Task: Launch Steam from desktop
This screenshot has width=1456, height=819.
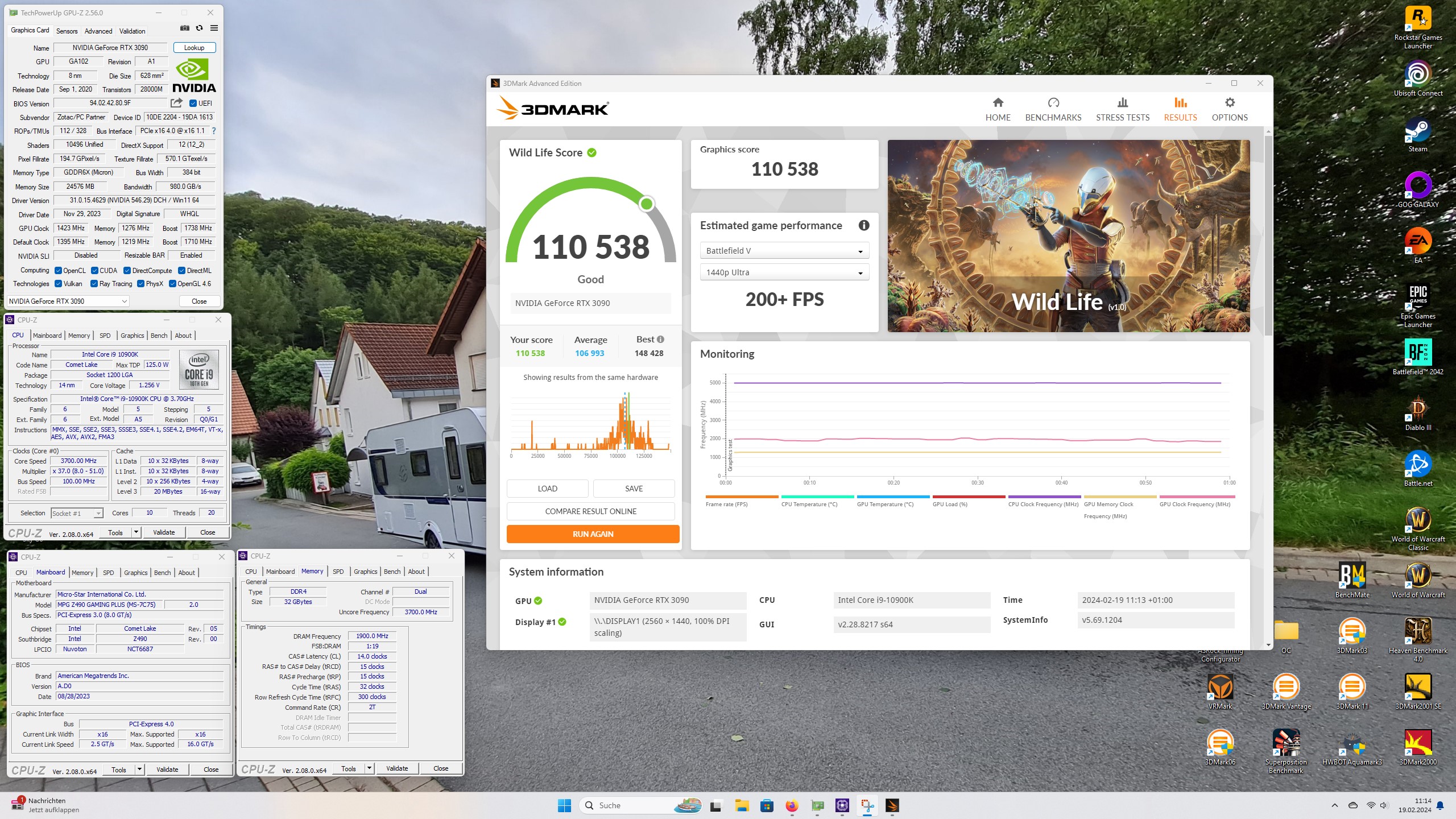Action: [1418, 134]
